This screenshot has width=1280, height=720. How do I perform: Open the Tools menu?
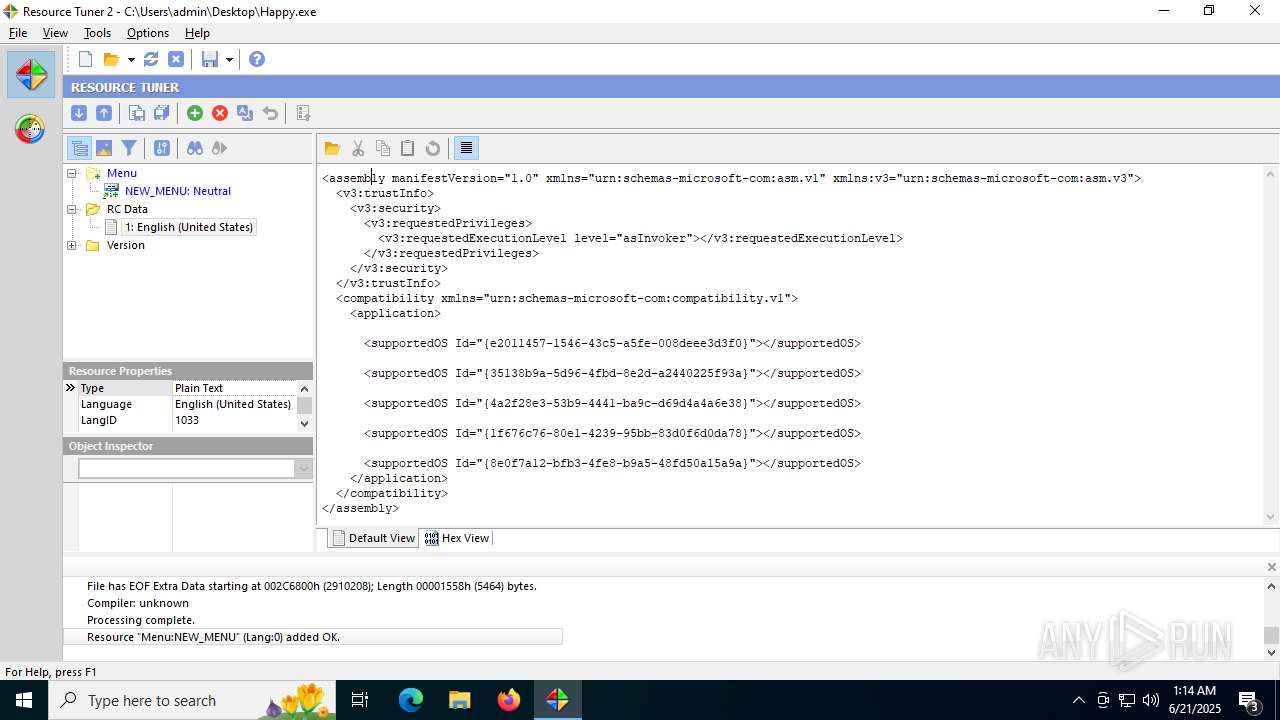97,33
